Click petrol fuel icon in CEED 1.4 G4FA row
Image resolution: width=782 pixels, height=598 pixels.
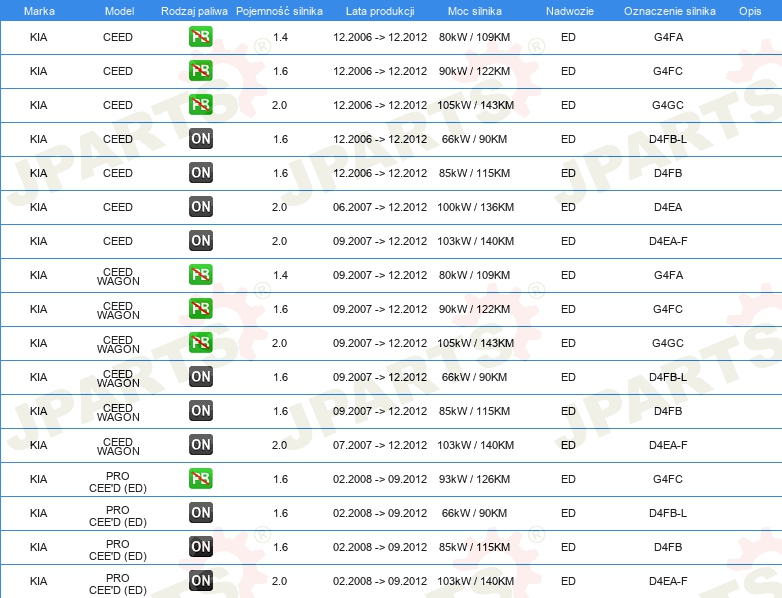[200, 37]
